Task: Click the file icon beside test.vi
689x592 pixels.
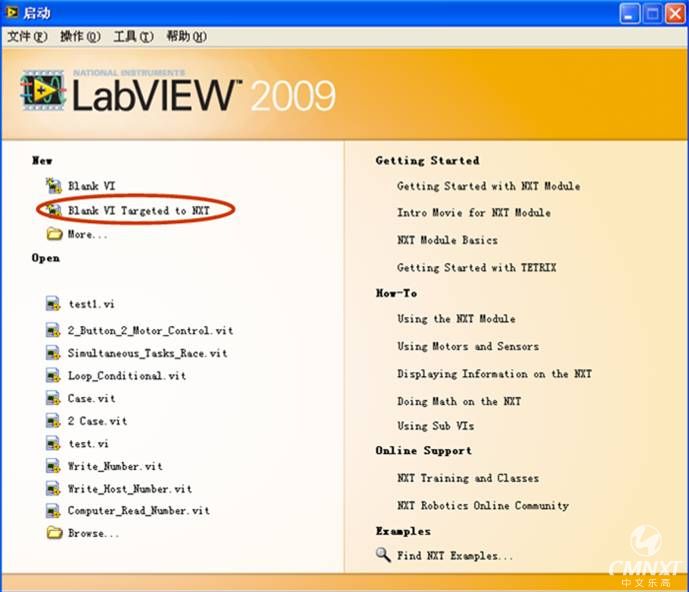Action: (x=53, y=443)
